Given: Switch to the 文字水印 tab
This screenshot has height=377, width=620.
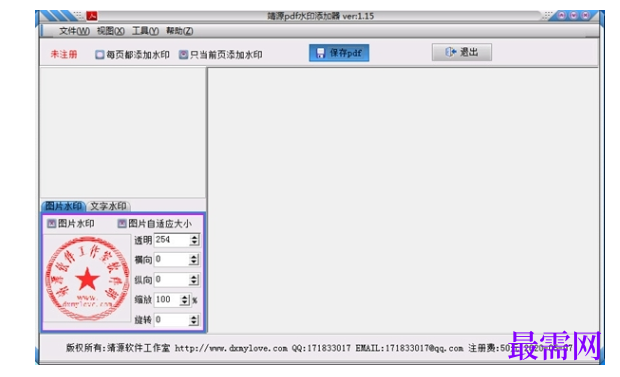Looking at the screenshot, I should pos(108,206).
